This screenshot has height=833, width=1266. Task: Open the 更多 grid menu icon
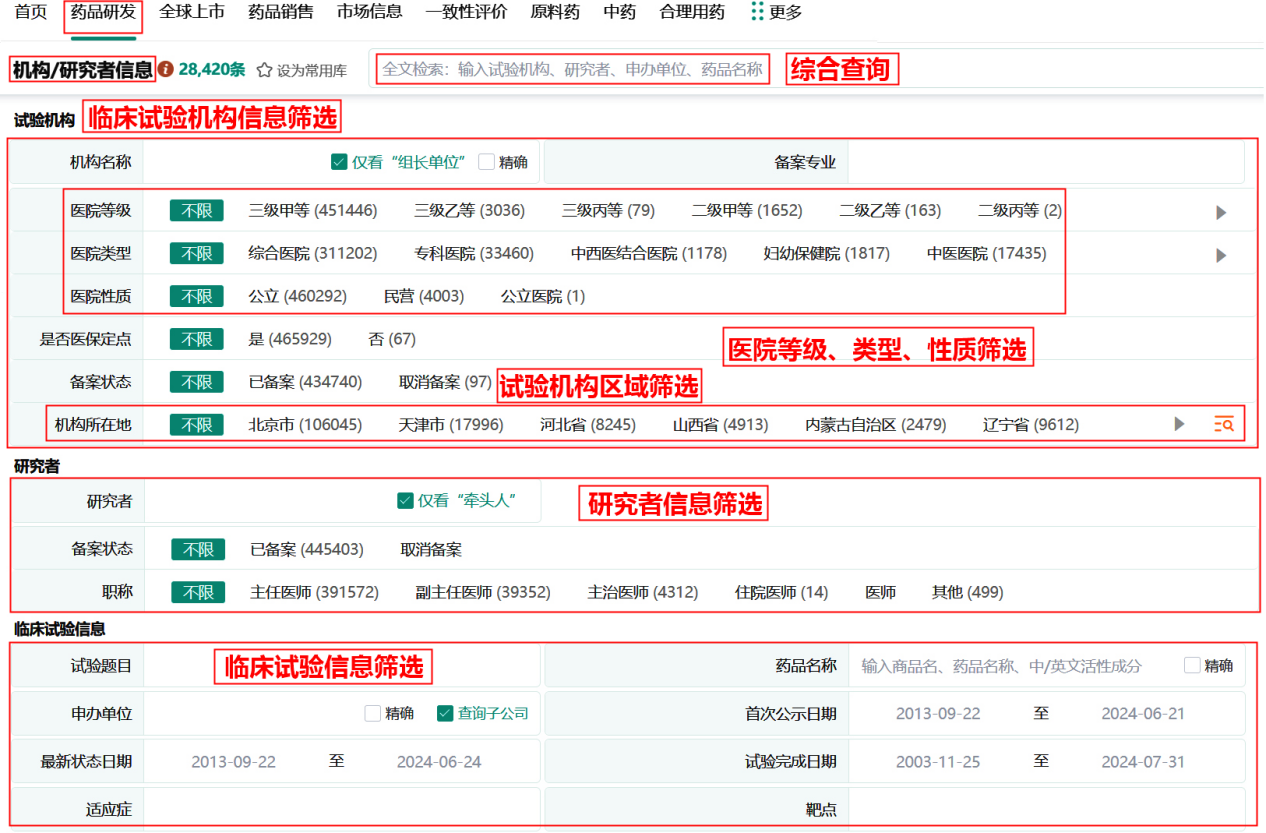click(757, 12)
